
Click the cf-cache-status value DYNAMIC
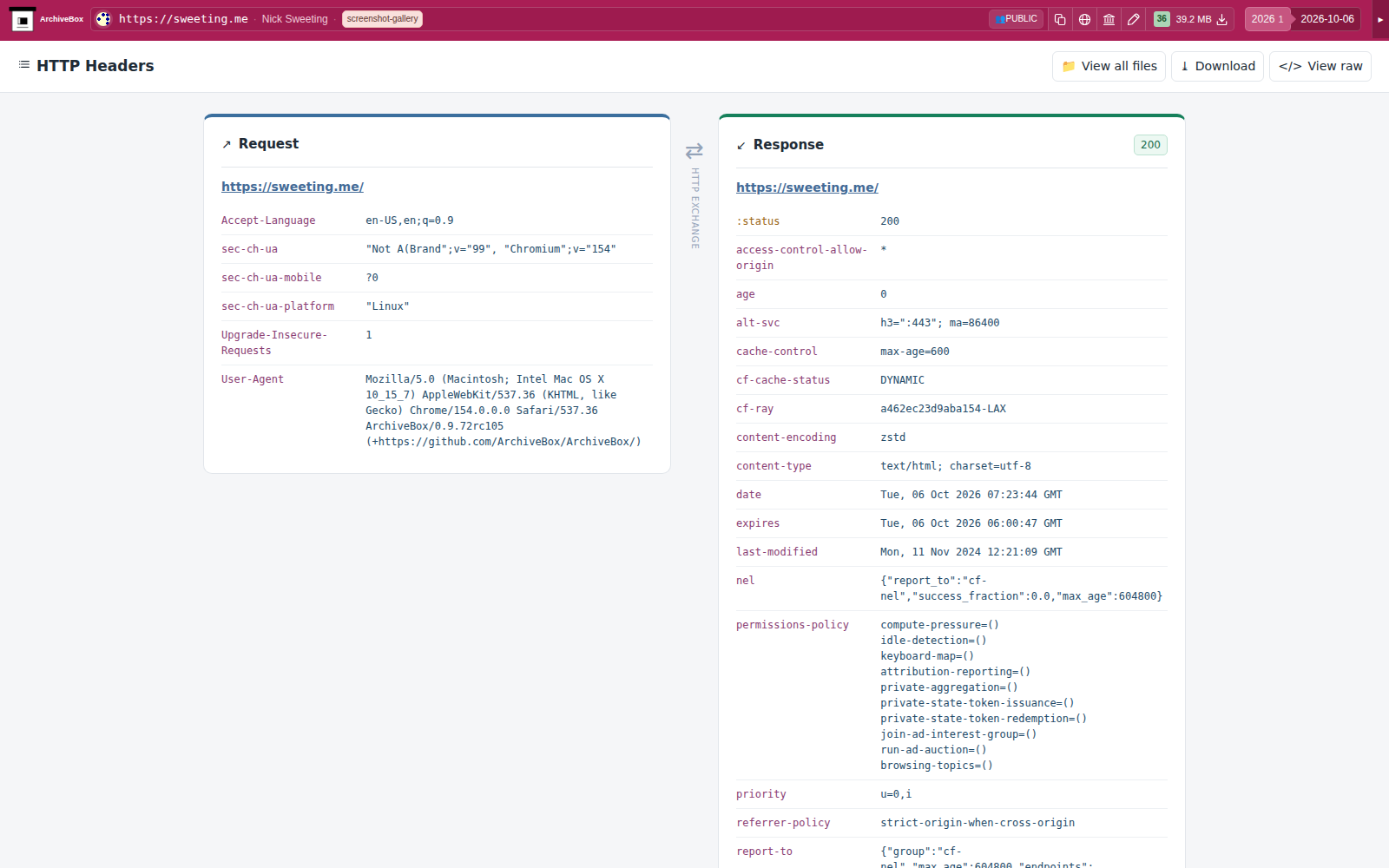902,380
